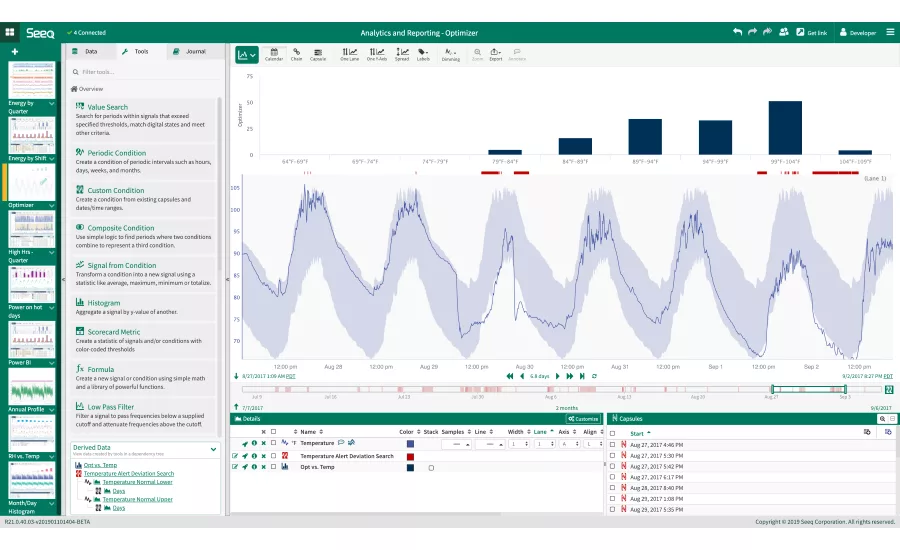Viewport: 900px width, 550px height.
Task: Open Energy by Shift worksheet dropdown arrow
Action: coord(52,158)
